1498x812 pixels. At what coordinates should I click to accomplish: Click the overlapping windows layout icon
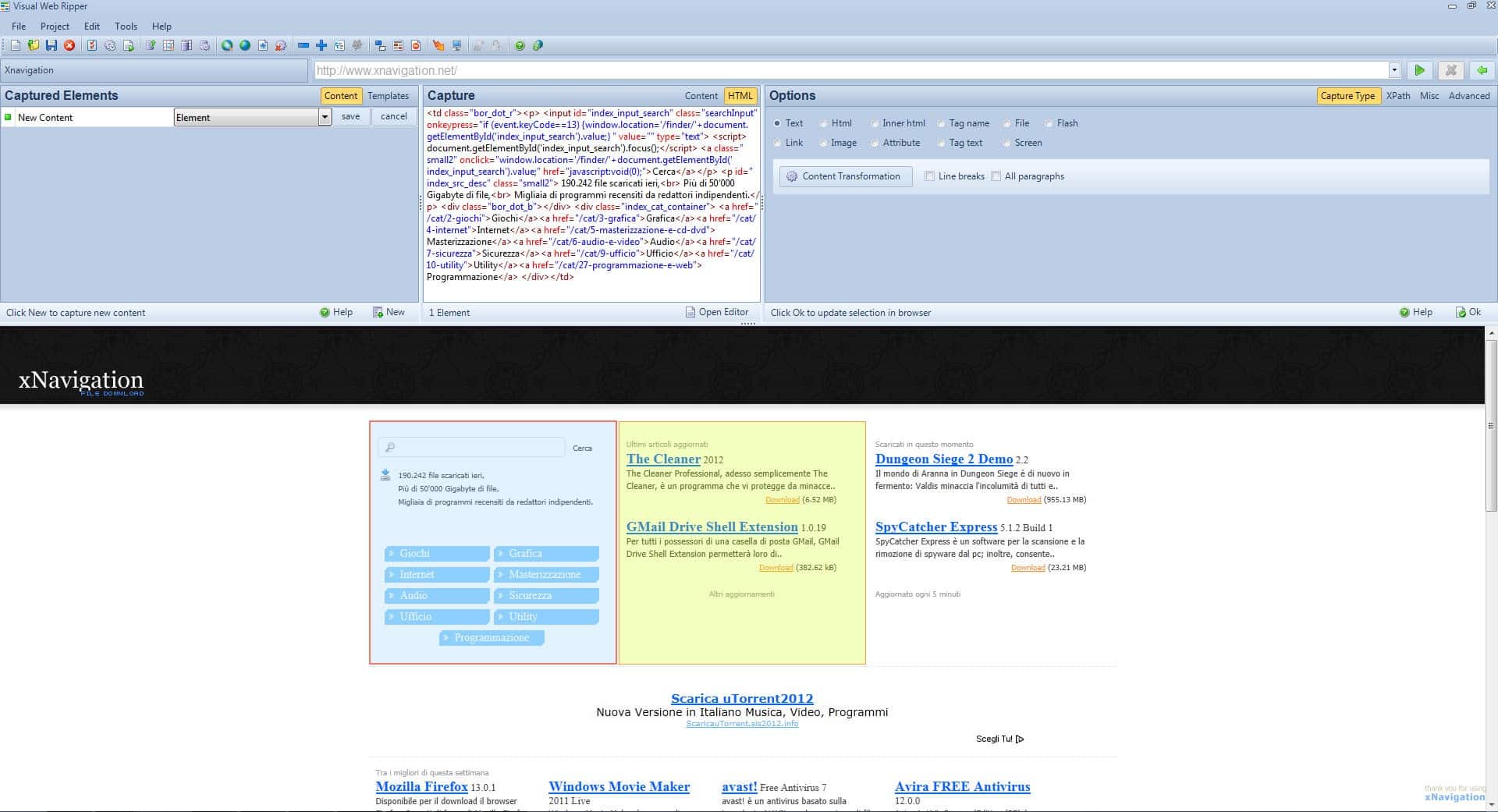tap(380, 45)
